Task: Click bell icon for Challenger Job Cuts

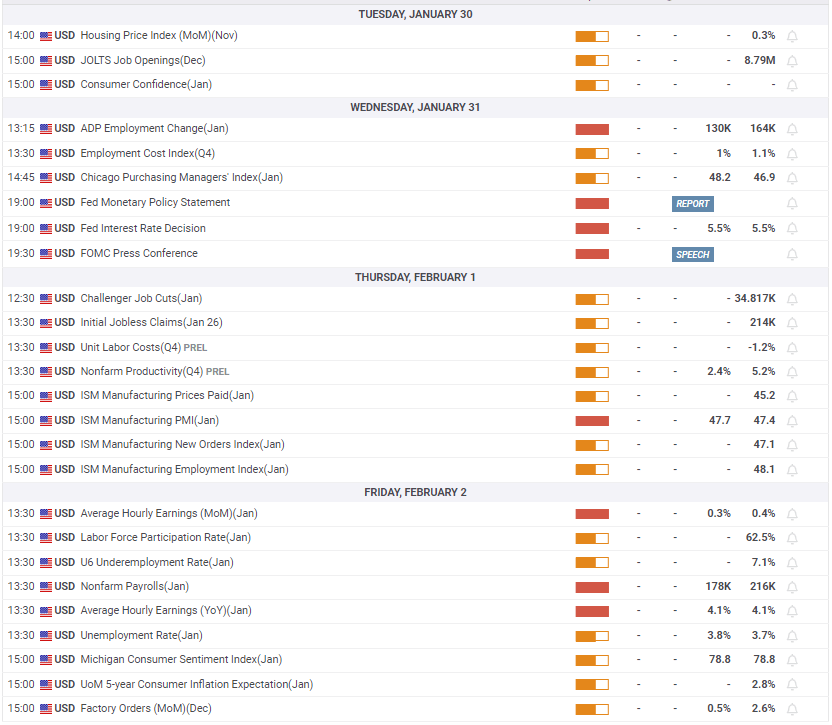Action: [x=792, y=299]
